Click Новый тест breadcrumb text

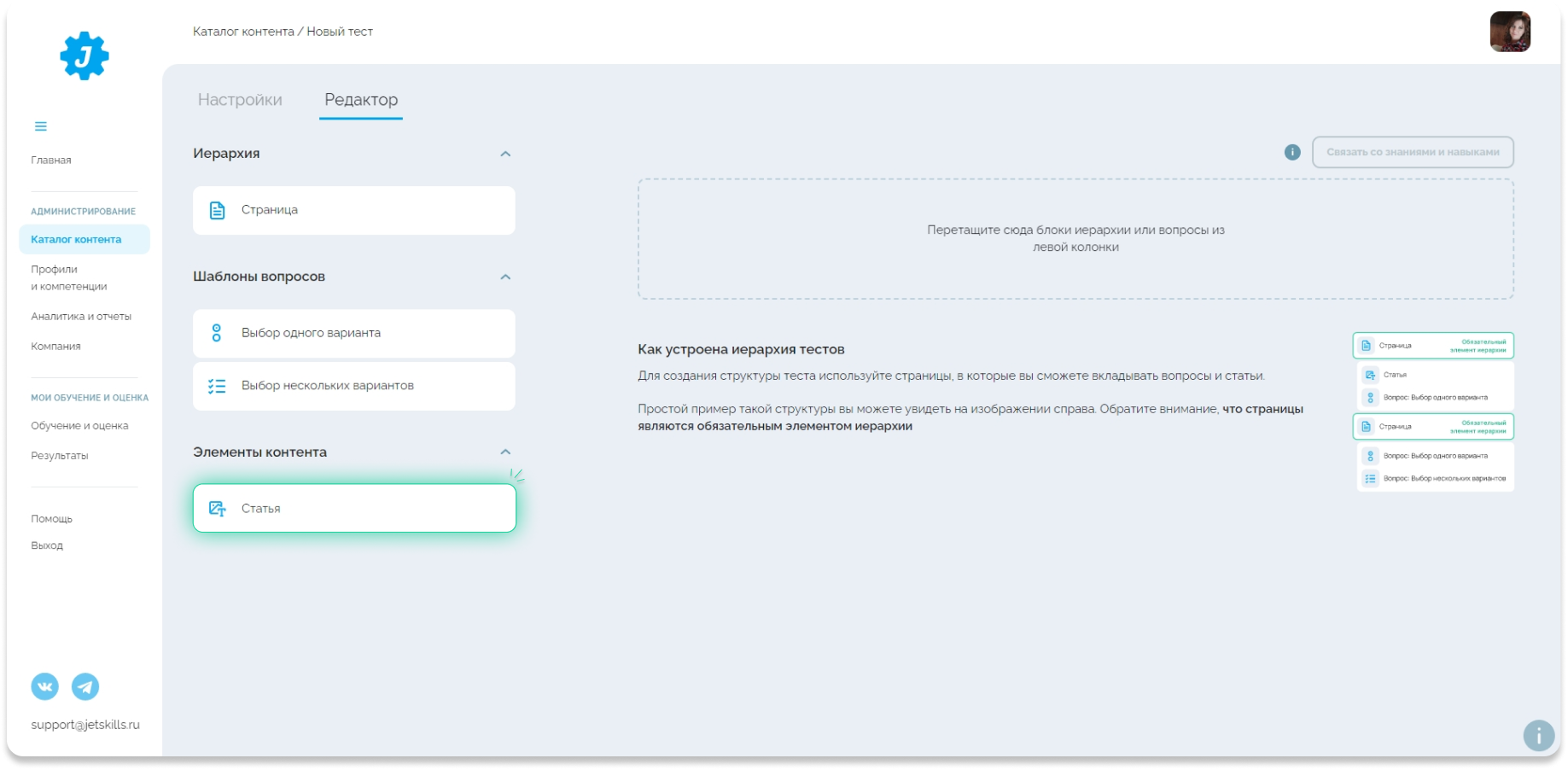(340, 32)
